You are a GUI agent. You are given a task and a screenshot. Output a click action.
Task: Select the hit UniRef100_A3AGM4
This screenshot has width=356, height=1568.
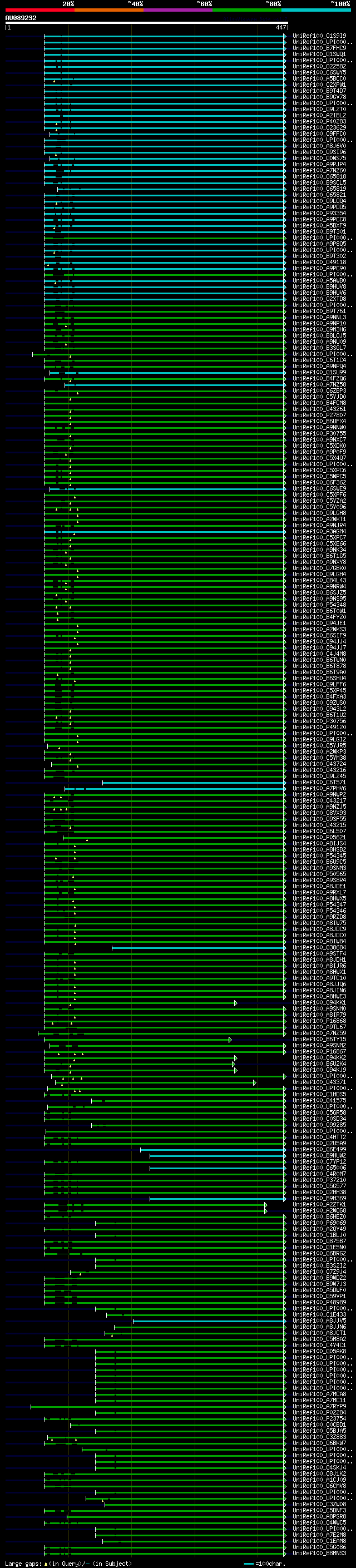[319, 531]
